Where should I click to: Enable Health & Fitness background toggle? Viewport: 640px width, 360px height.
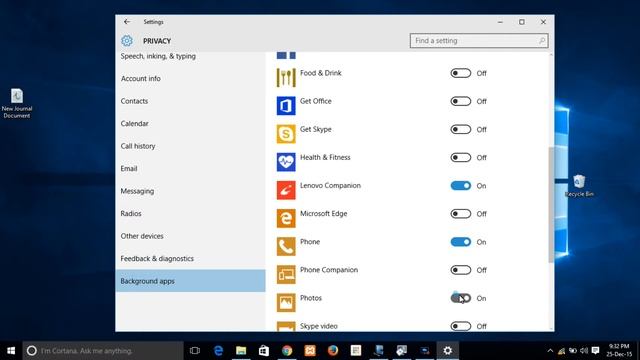click(460, 158)
